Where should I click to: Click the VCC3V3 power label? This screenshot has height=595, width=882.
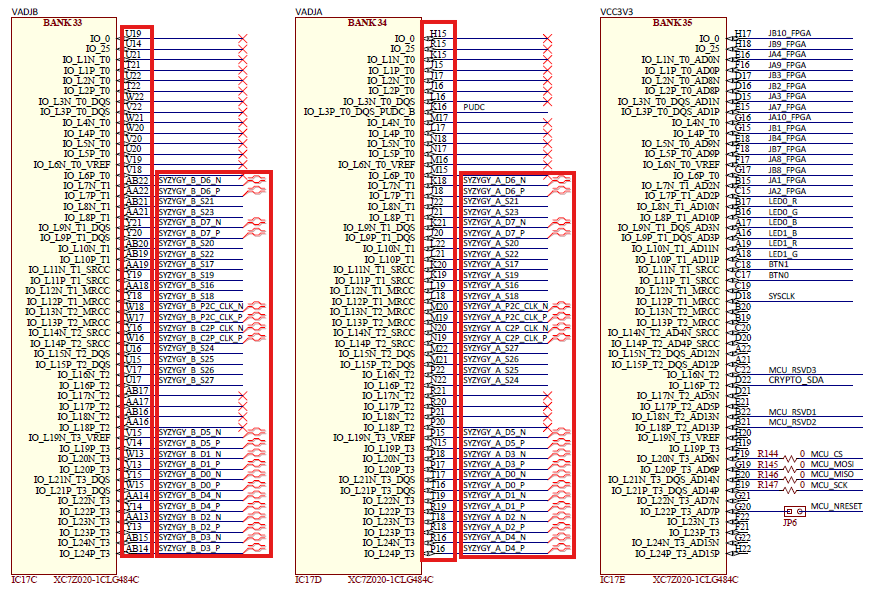[x=617, y=12]
